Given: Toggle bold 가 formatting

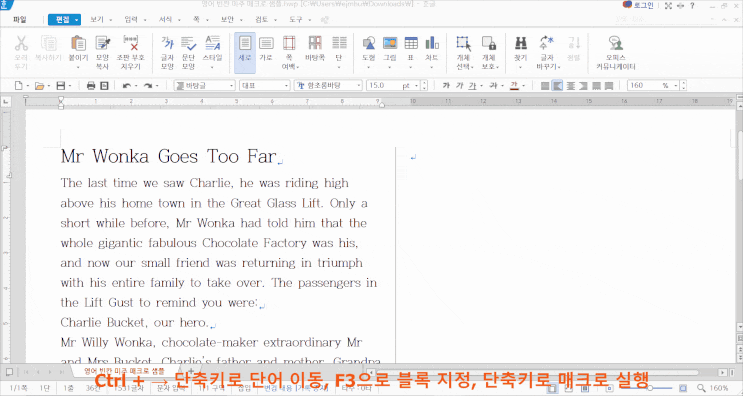Looking at the screenshot, I should 446,86.
